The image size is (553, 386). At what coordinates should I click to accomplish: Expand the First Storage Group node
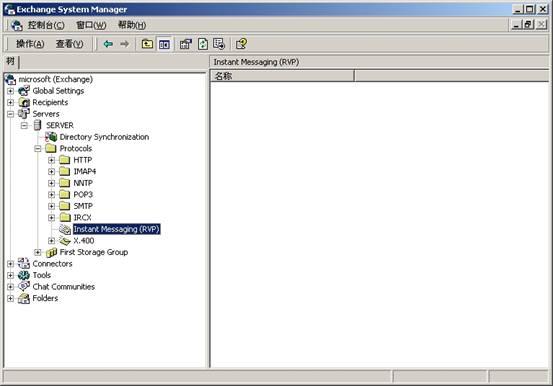point(38,252)
